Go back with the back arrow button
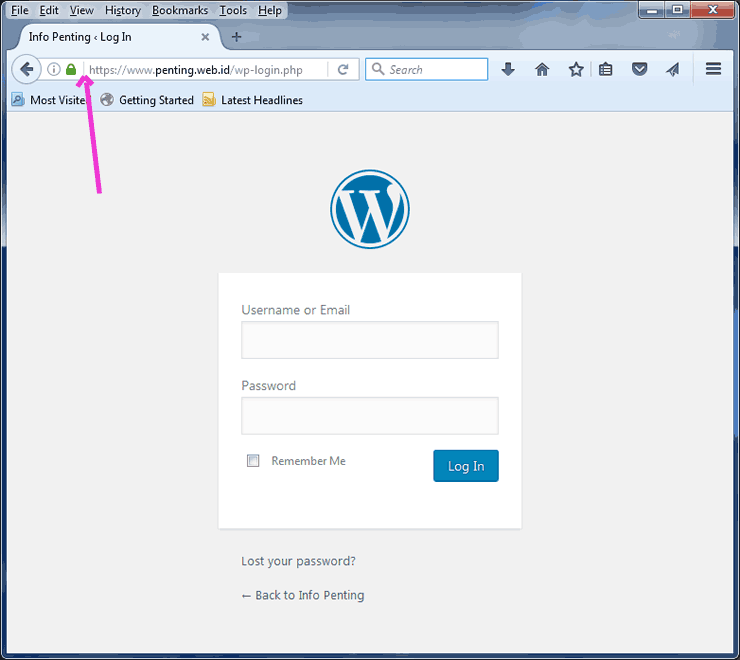Image resolution: width=740 pixels, height=660 pixels. click(x=26, y=69)
